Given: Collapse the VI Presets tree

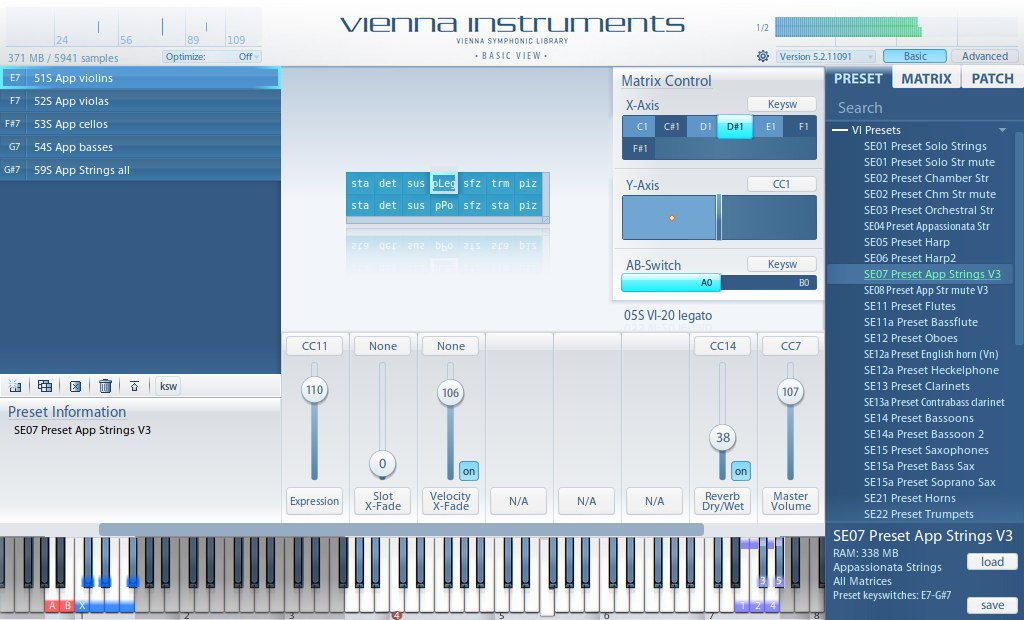Looking at the screenshot, I should tap(841, 129).
